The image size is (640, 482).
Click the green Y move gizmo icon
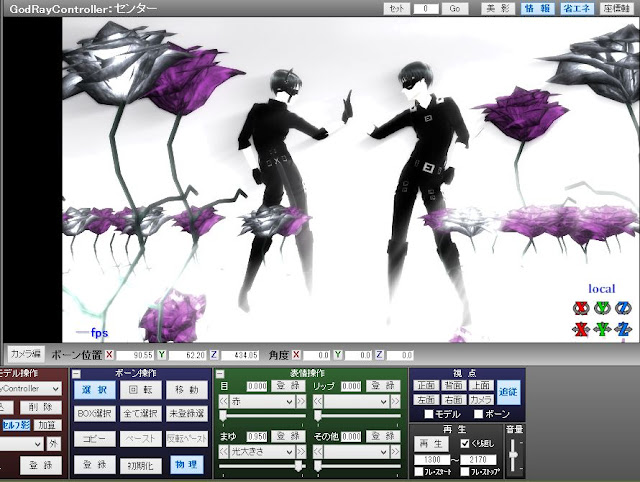point(602,329)
